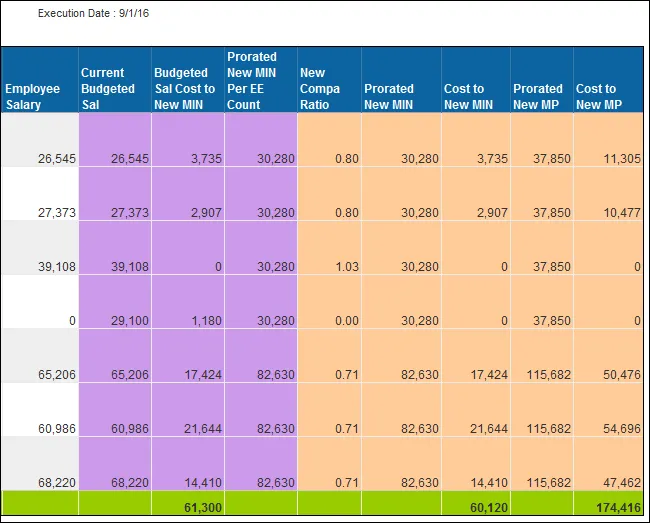The image size is (650, 523).
Task: Select the 54,696 Cost to New MP cell
Action: [617, 429]
